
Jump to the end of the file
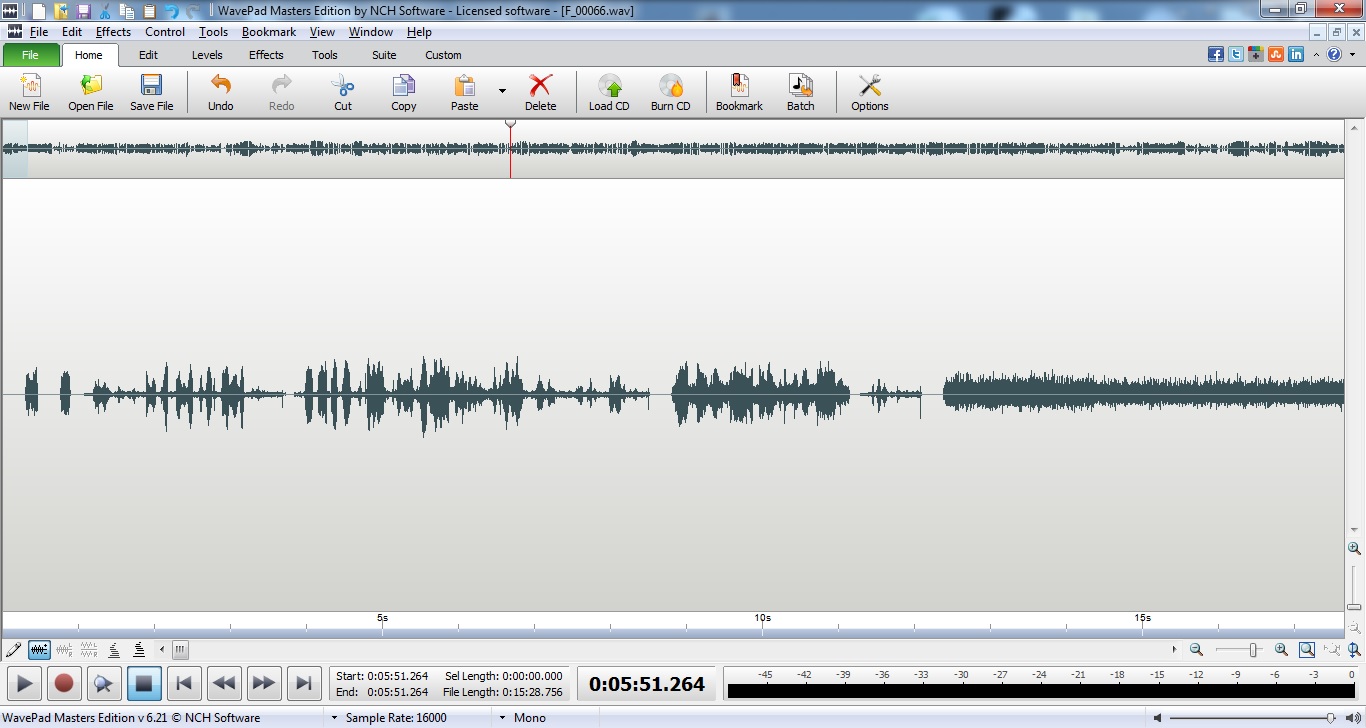[304, 684]
